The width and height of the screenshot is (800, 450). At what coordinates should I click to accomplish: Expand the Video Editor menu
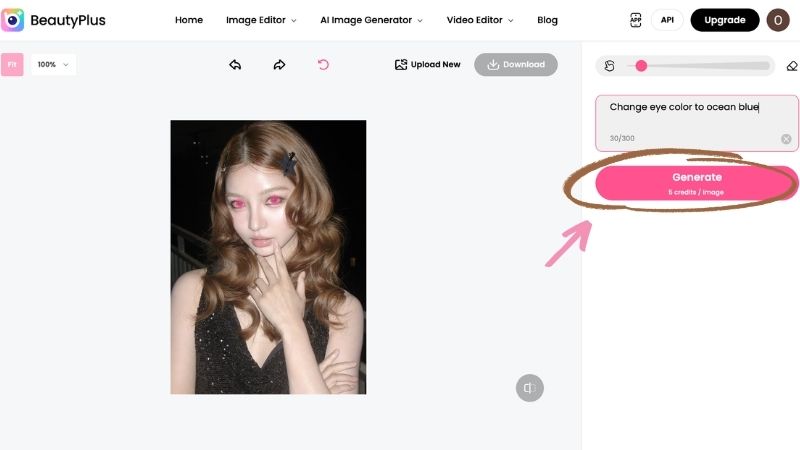tap(480, 20)
